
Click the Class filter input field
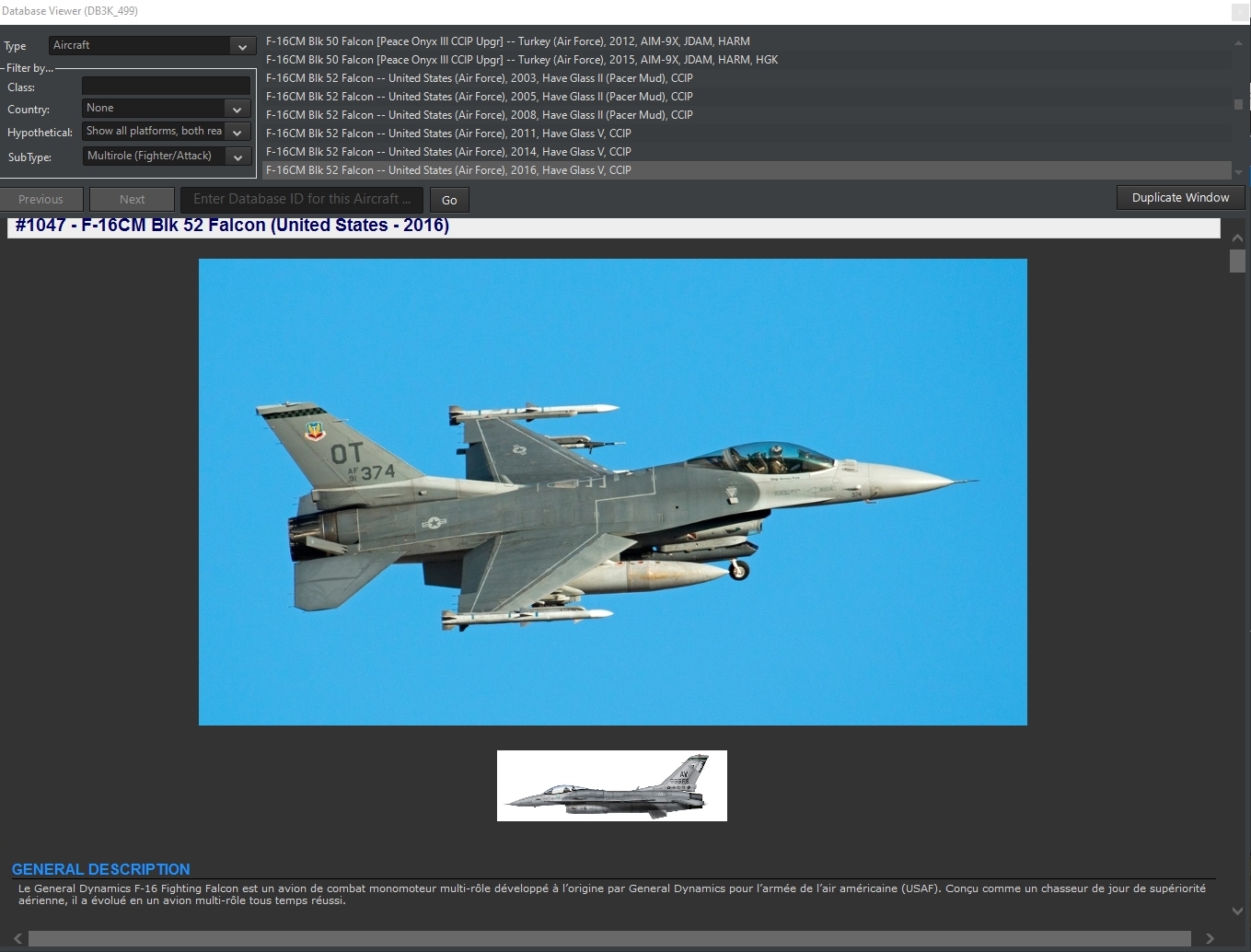tap(167, 86)
